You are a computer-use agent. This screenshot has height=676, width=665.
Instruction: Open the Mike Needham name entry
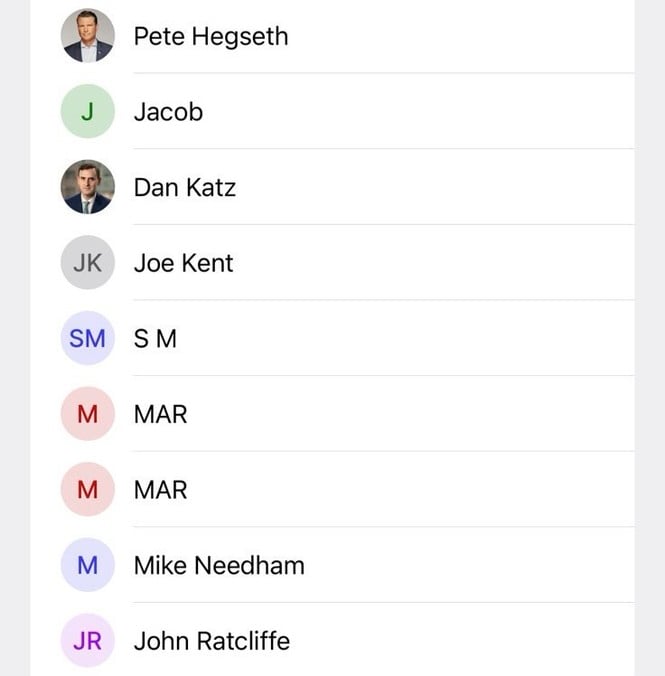pos(219,565)
